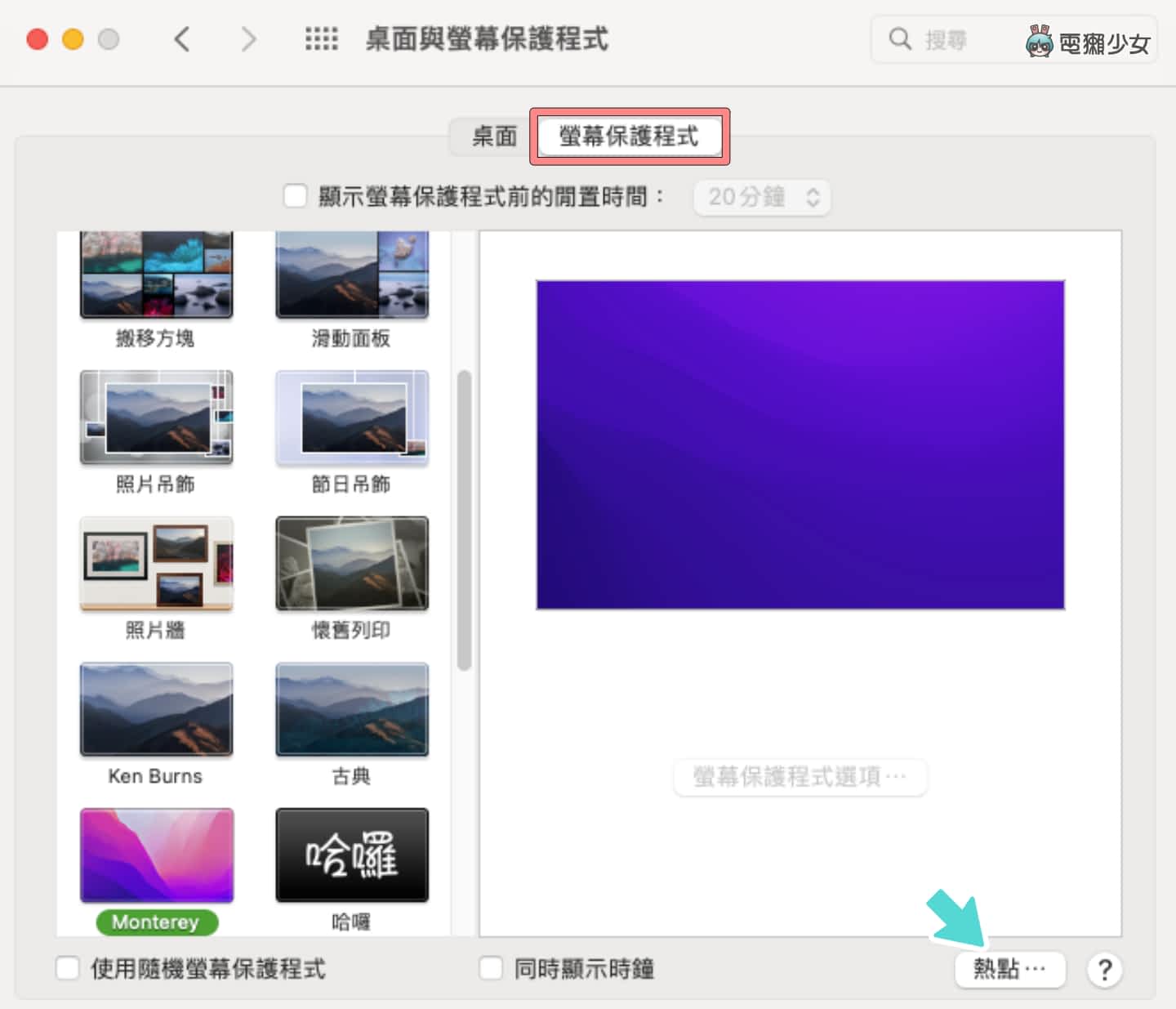Go back with the left chevron button
Screen dimensions: 1176x1009
pyautogui.click(x=182, y=38)
